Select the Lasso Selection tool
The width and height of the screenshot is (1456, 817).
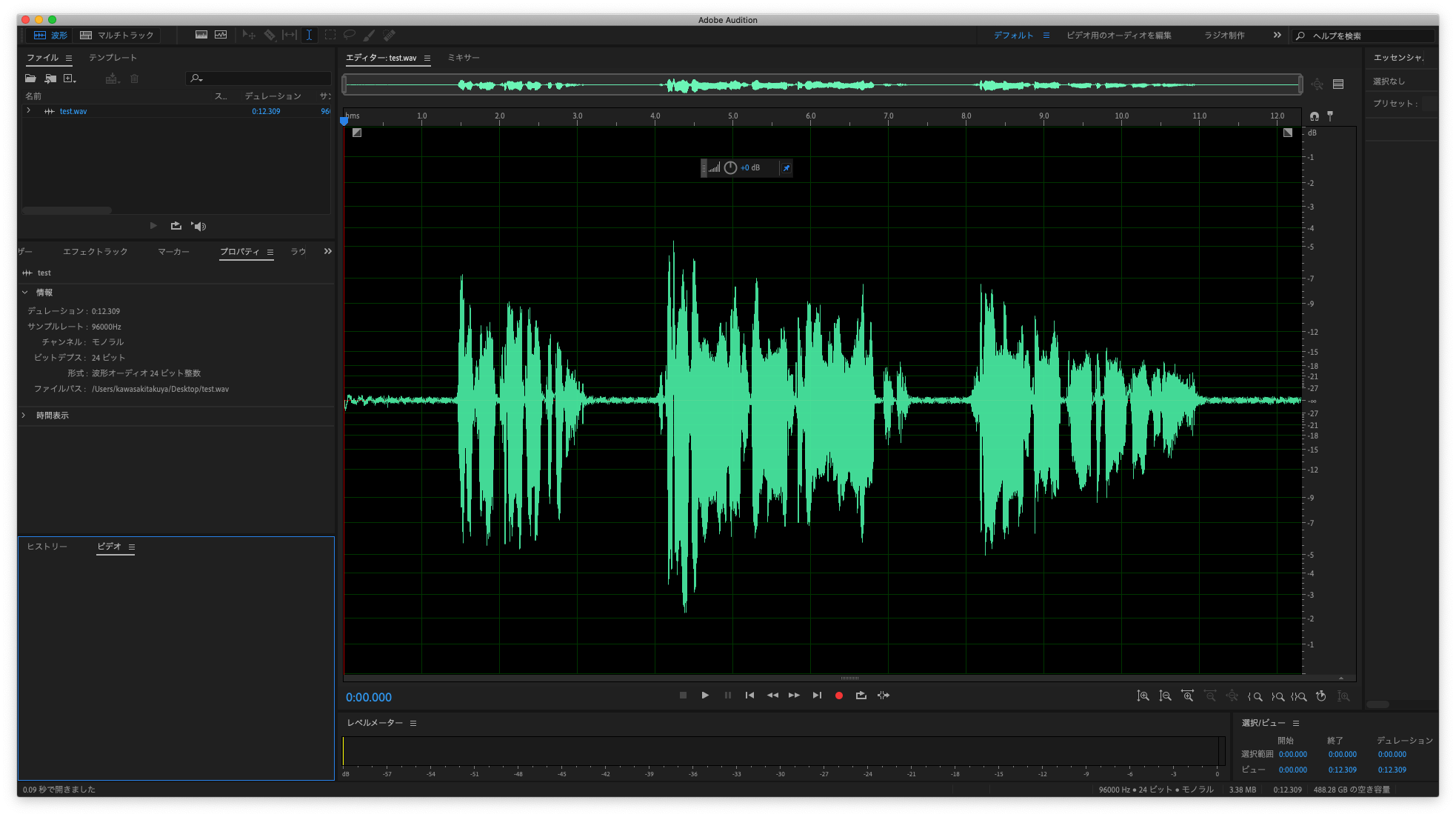350,35
